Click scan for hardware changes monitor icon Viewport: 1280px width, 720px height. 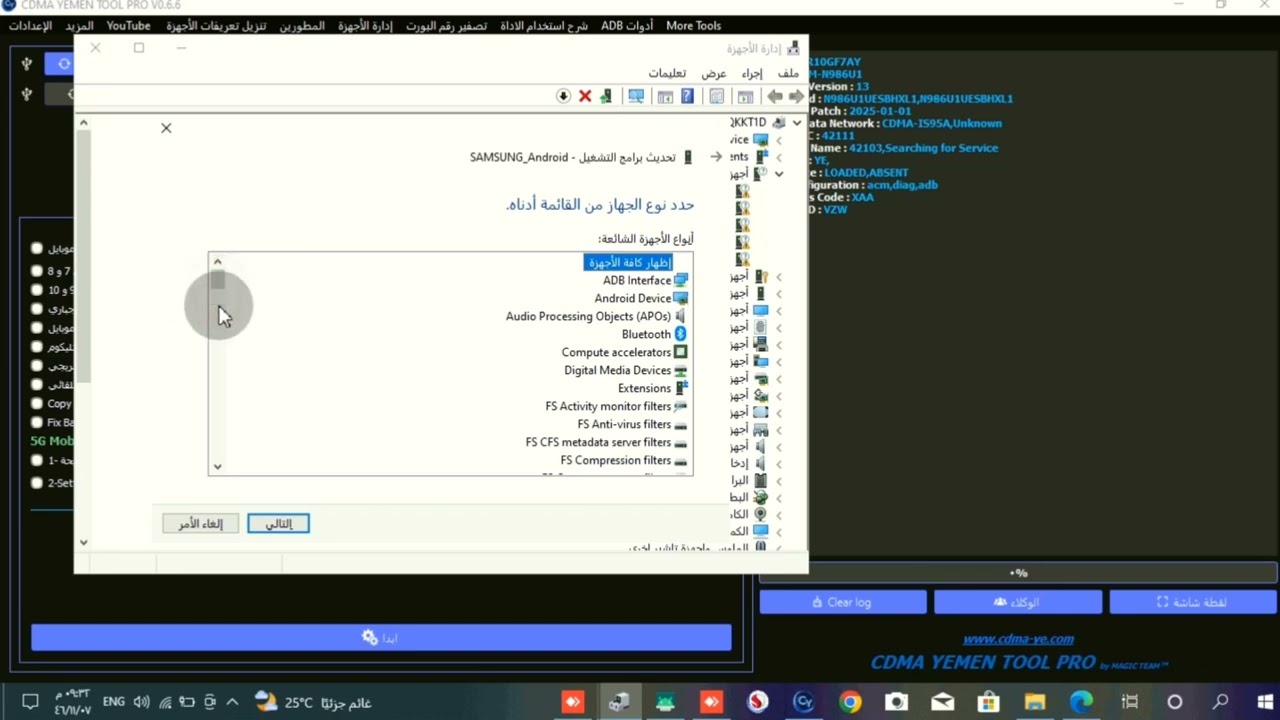tap(636, 96)
